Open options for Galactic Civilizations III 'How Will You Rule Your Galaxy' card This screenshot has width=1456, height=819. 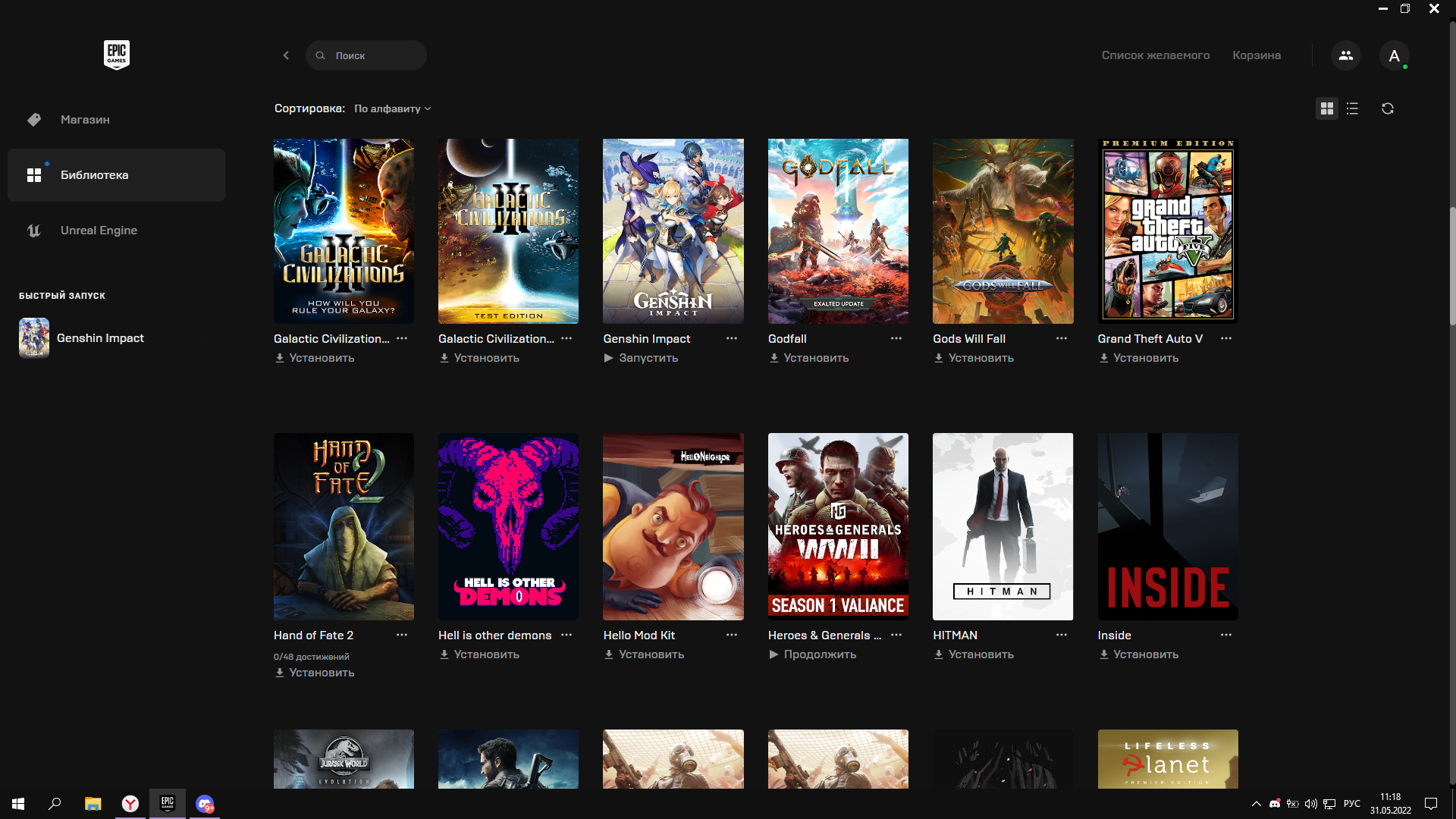point(402,338)
